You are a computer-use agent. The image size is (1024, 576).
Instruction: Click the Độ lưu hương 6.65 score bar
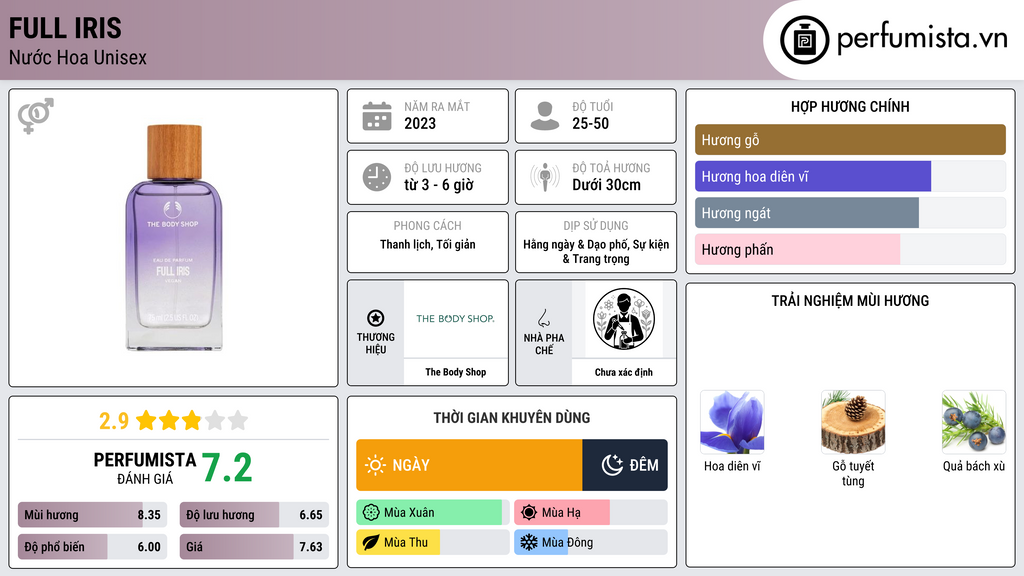(254, 515)
